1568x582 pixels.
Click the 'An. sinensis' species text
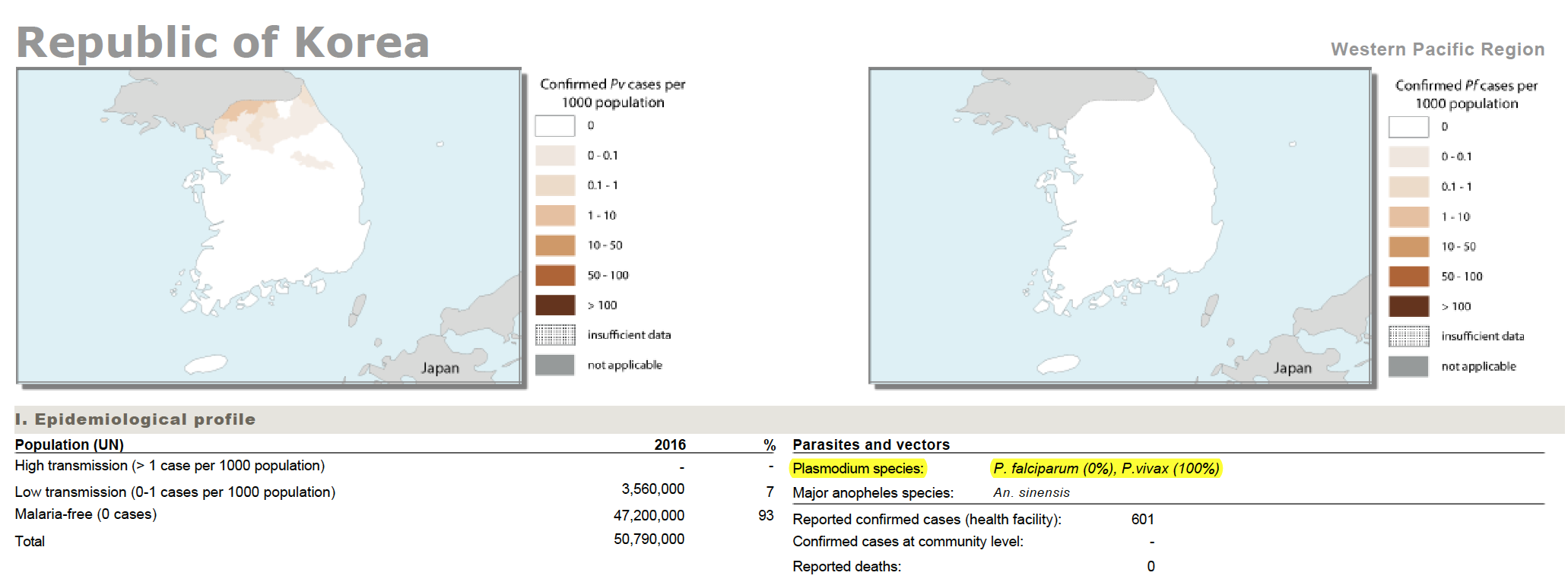pyautogui.click(x=1031, y=492)
